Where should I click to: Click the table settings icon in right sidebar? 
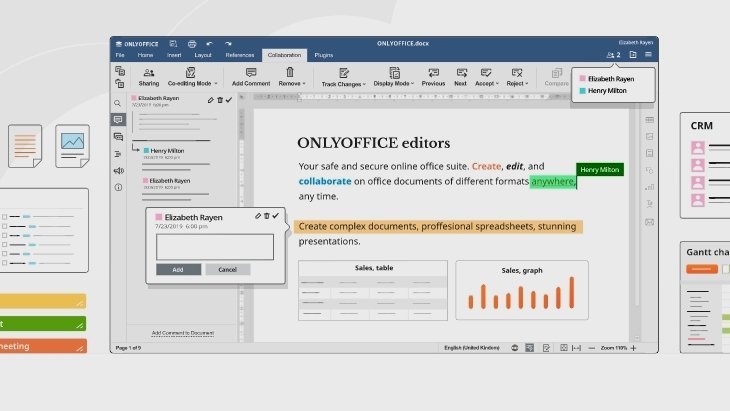click(x=649, y=120)
